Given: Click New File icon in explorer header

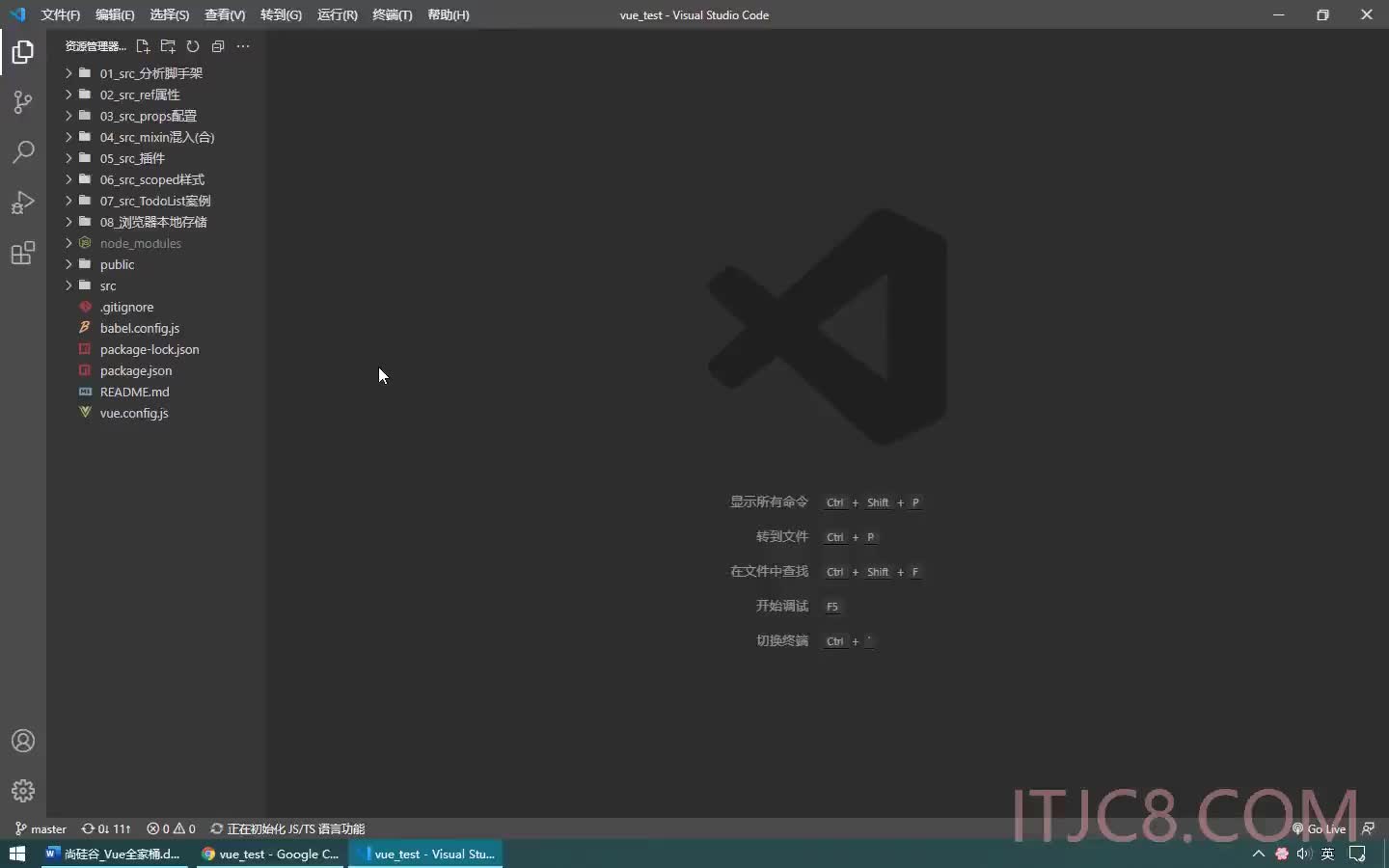Looking at the screenshot, I should coord(143,46).
